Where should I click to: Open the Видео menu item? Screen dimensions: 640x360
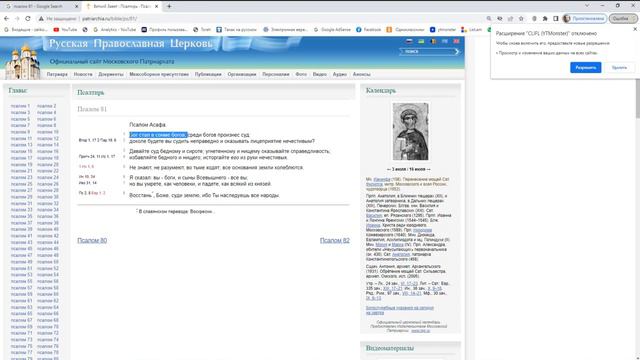pos(320,74)
